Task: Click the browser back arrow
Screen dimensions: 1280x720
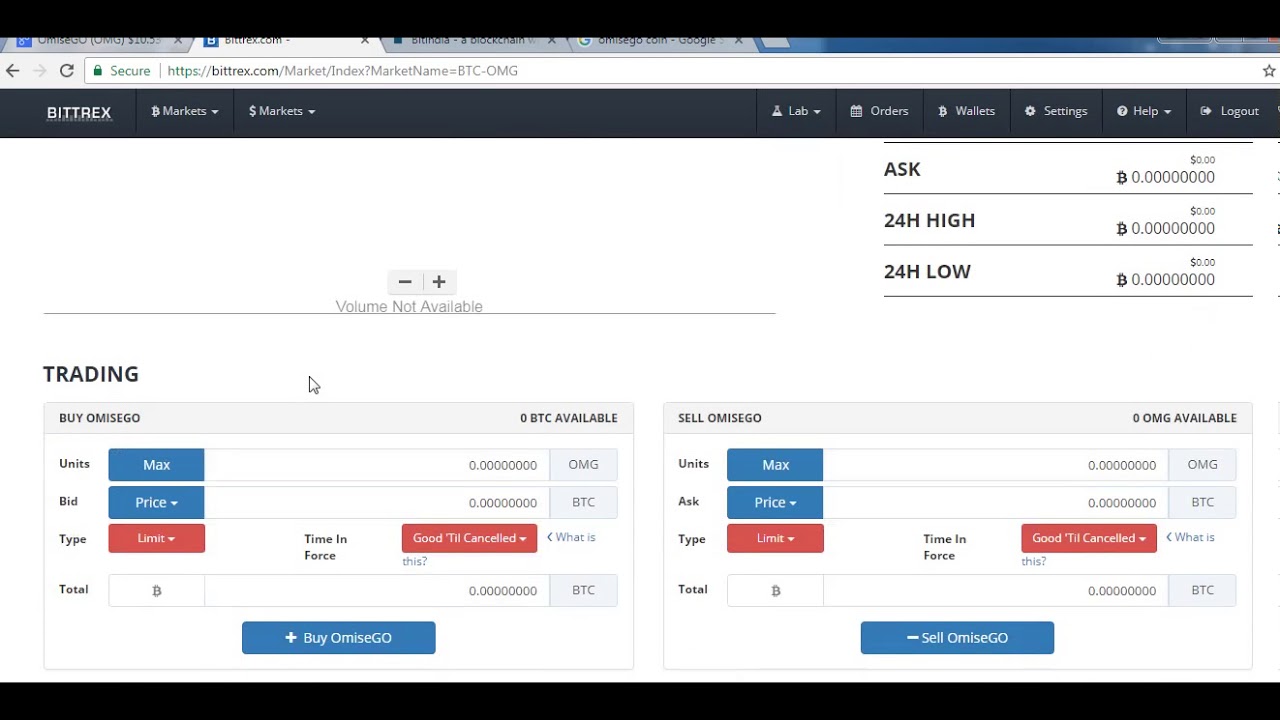Action: (12, 71)
